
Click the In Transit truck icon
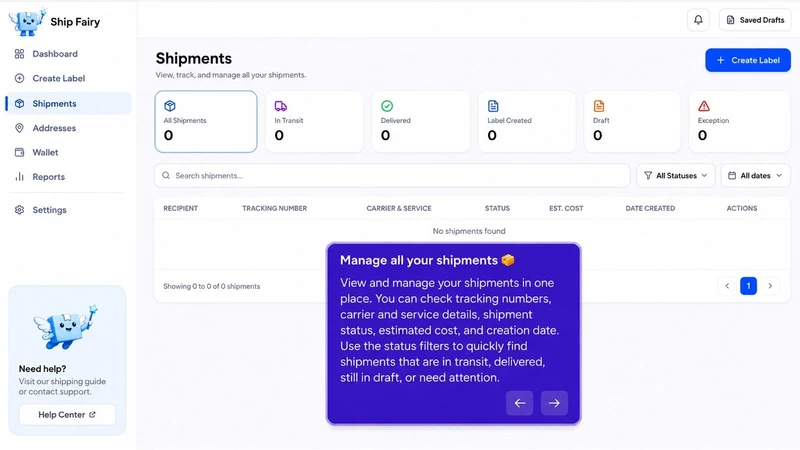click(281, 106)
